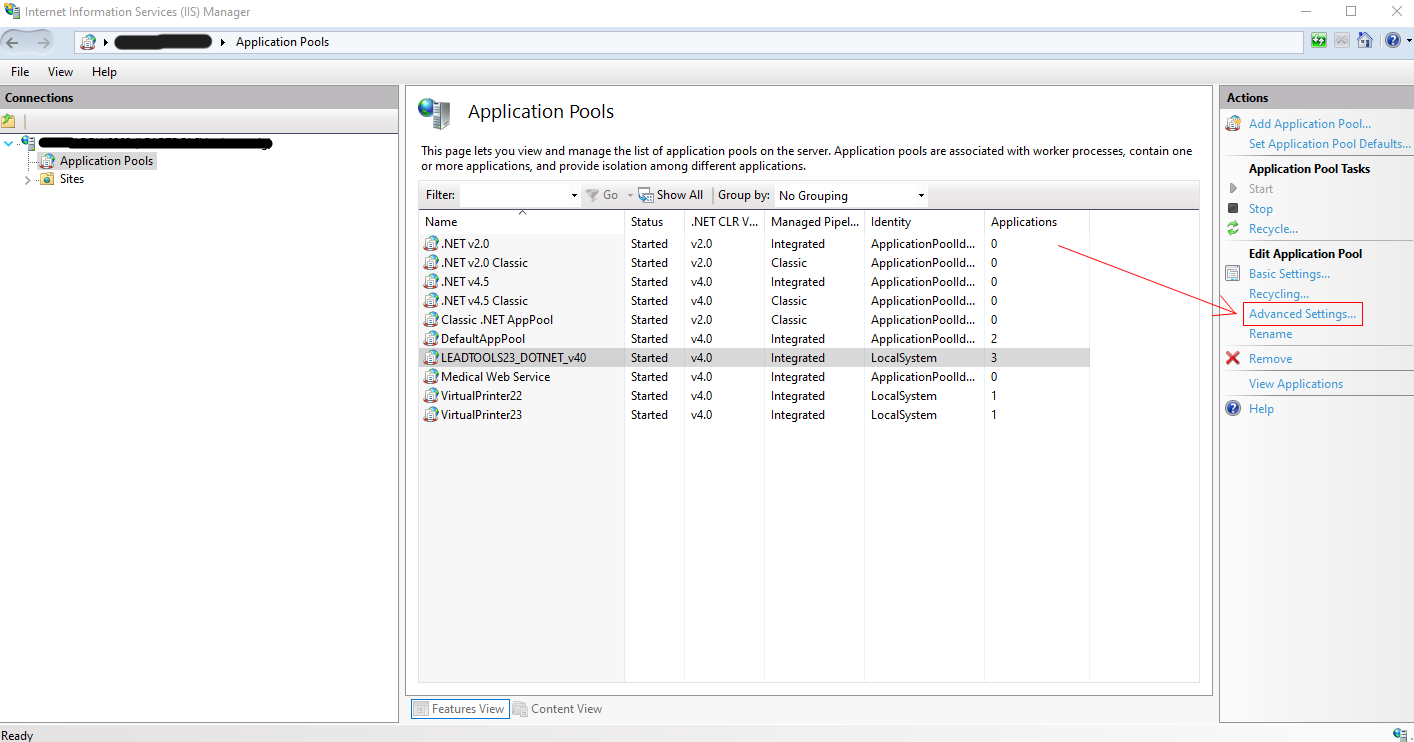1414x742 pixels.
Task: Click inside the Filter text field
Action: (x=514, y=196)
